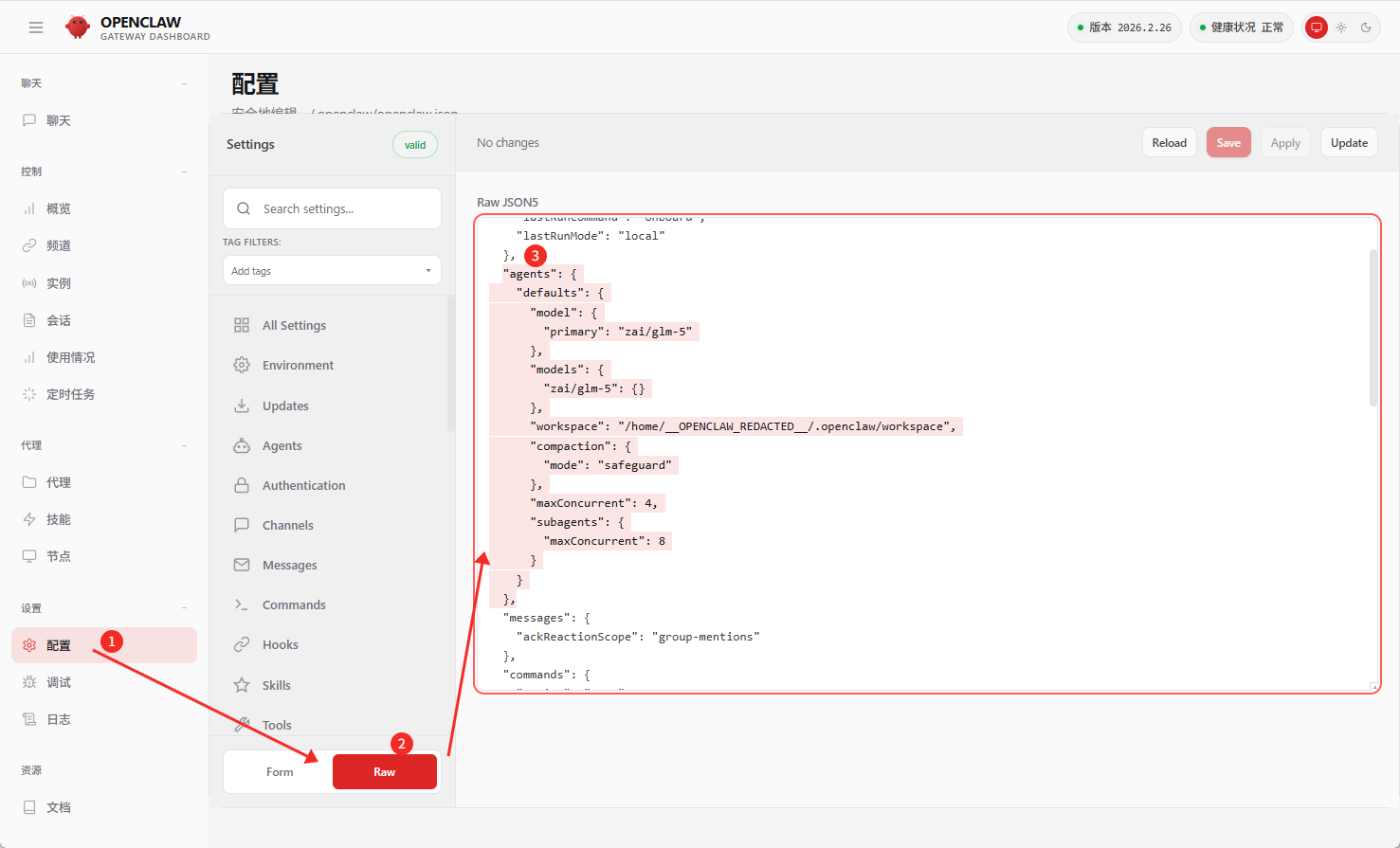Switch to dark theme moon icon
The height and width of the screenshot is (848, 1400).
[1366, 27]
